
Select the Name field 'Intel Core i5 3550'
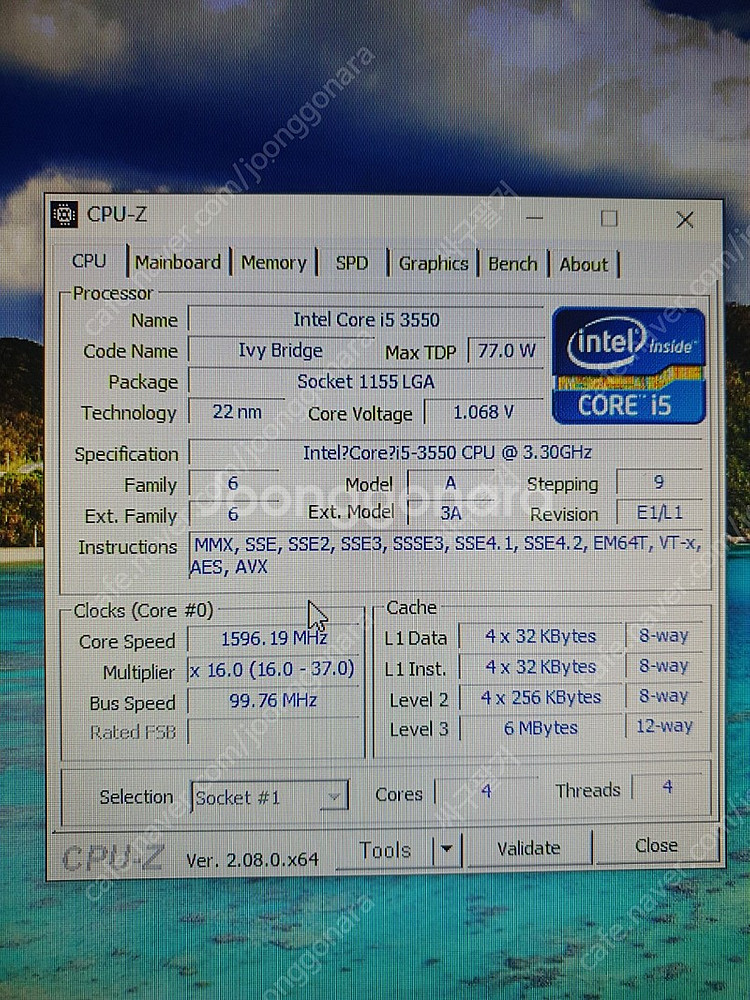[x=366, y=320]
